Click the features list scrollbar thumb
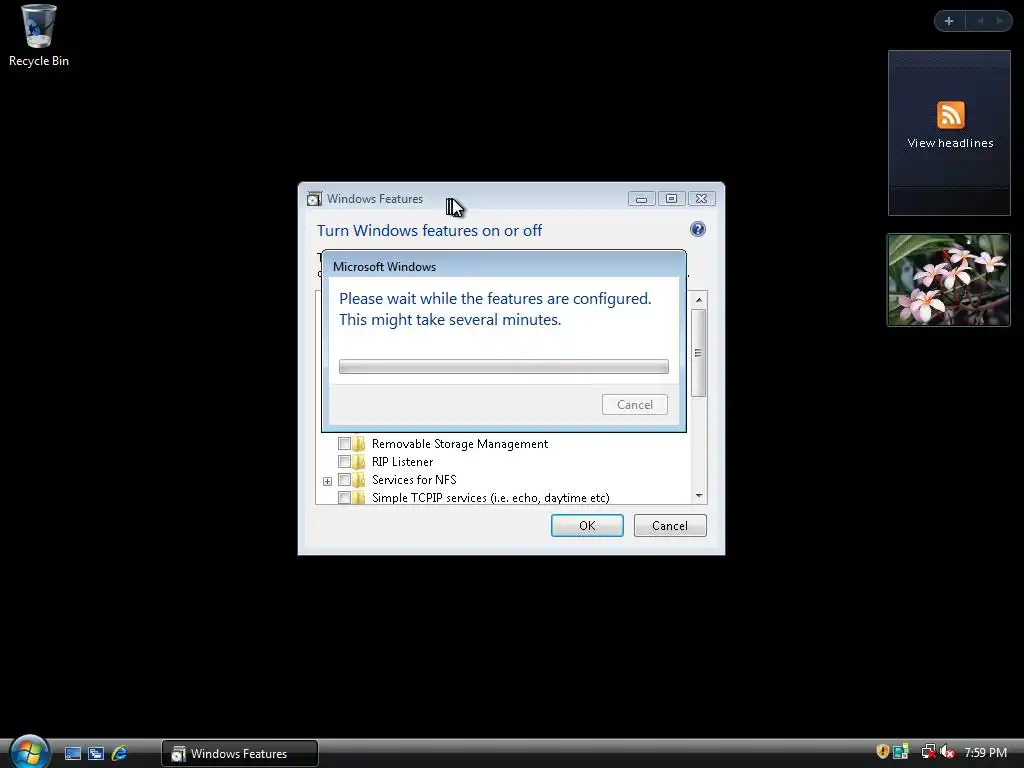 tap(698, 353)
